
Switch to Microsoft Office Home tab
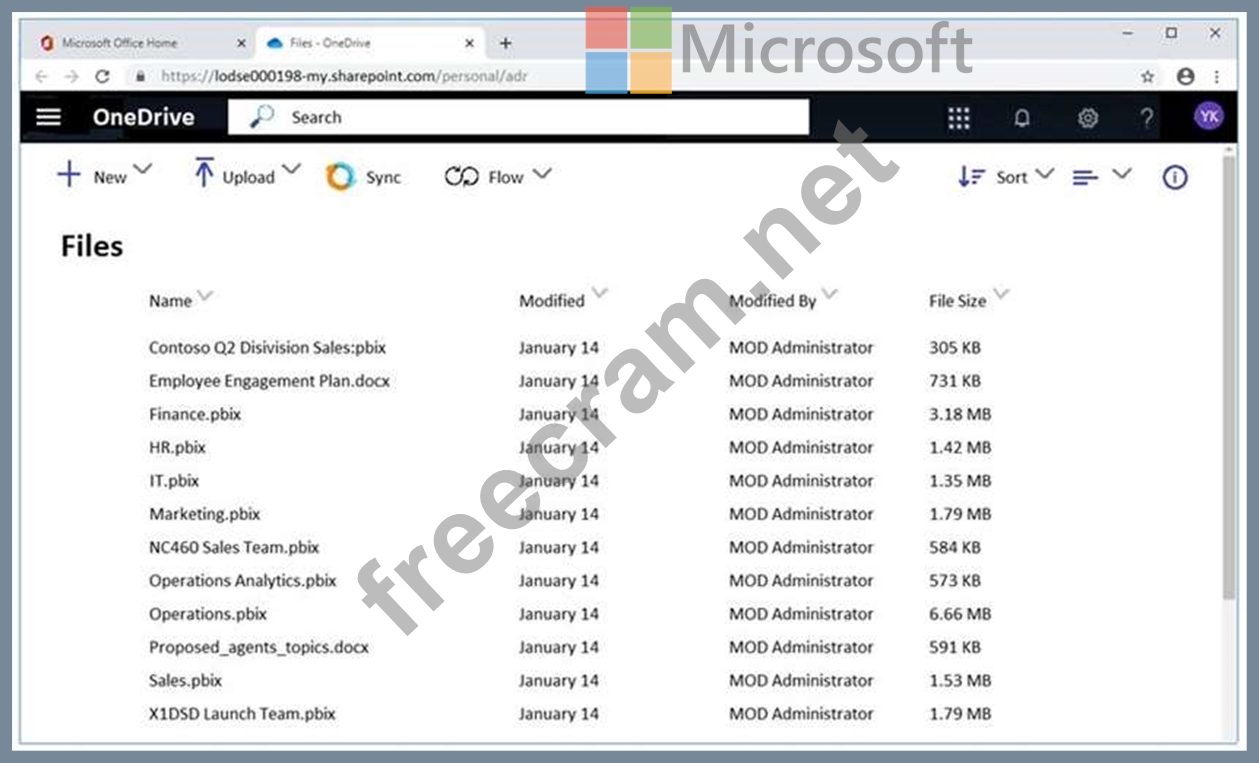[x=142, y=43]
